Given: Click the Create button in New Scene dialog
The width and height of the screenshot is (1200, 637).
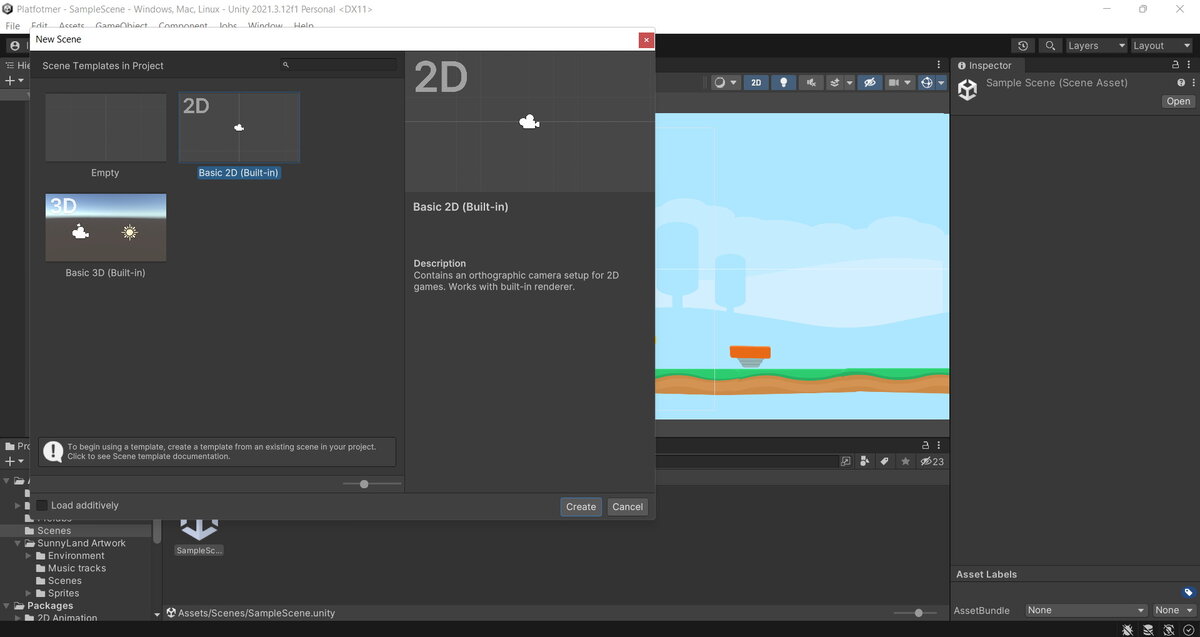Looking at the screenshot, I should 581,507.
